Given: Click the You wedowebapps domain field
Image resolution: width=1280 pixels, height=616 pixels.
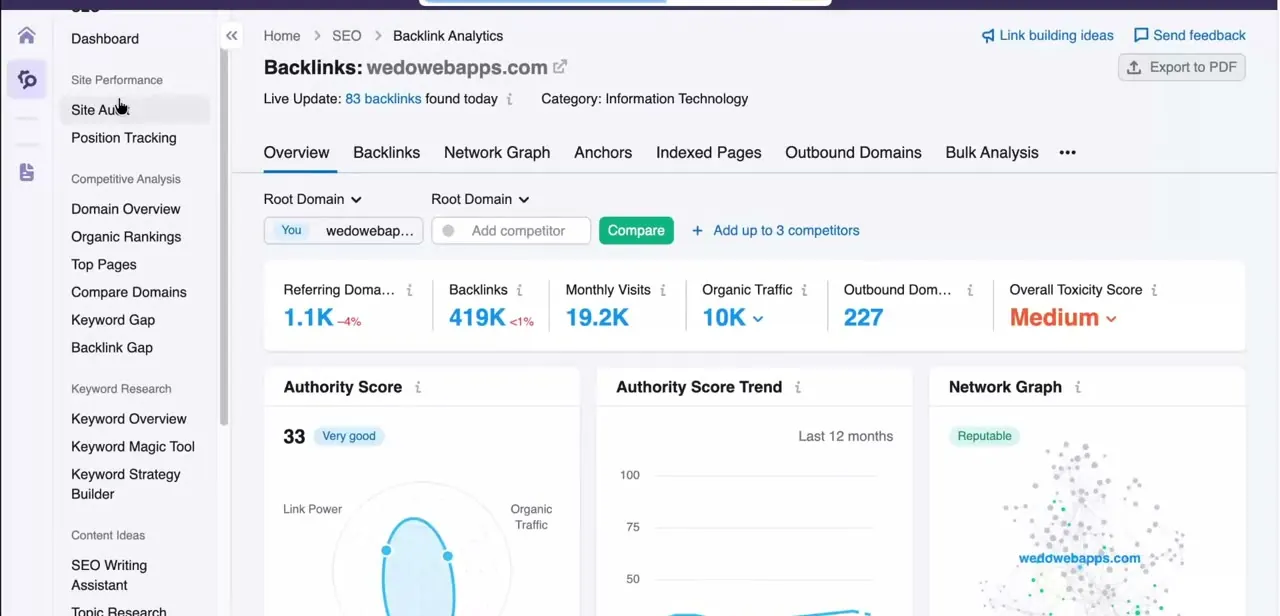Looking at the screenshot, I should [343, 231].
